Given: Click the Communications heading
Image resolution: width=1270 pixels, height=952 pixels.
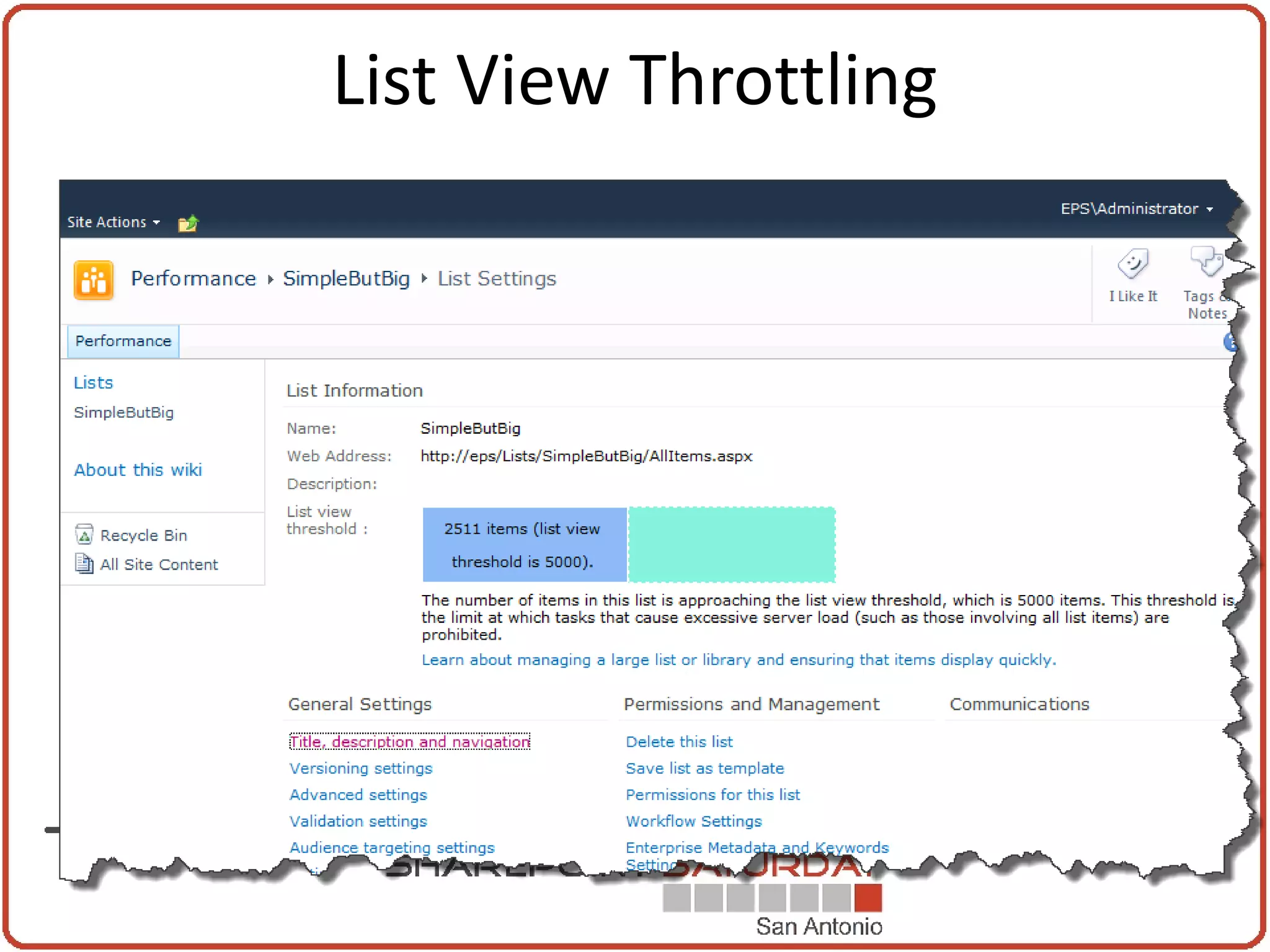Looking at the screenshot, I should click(1019, 704).
